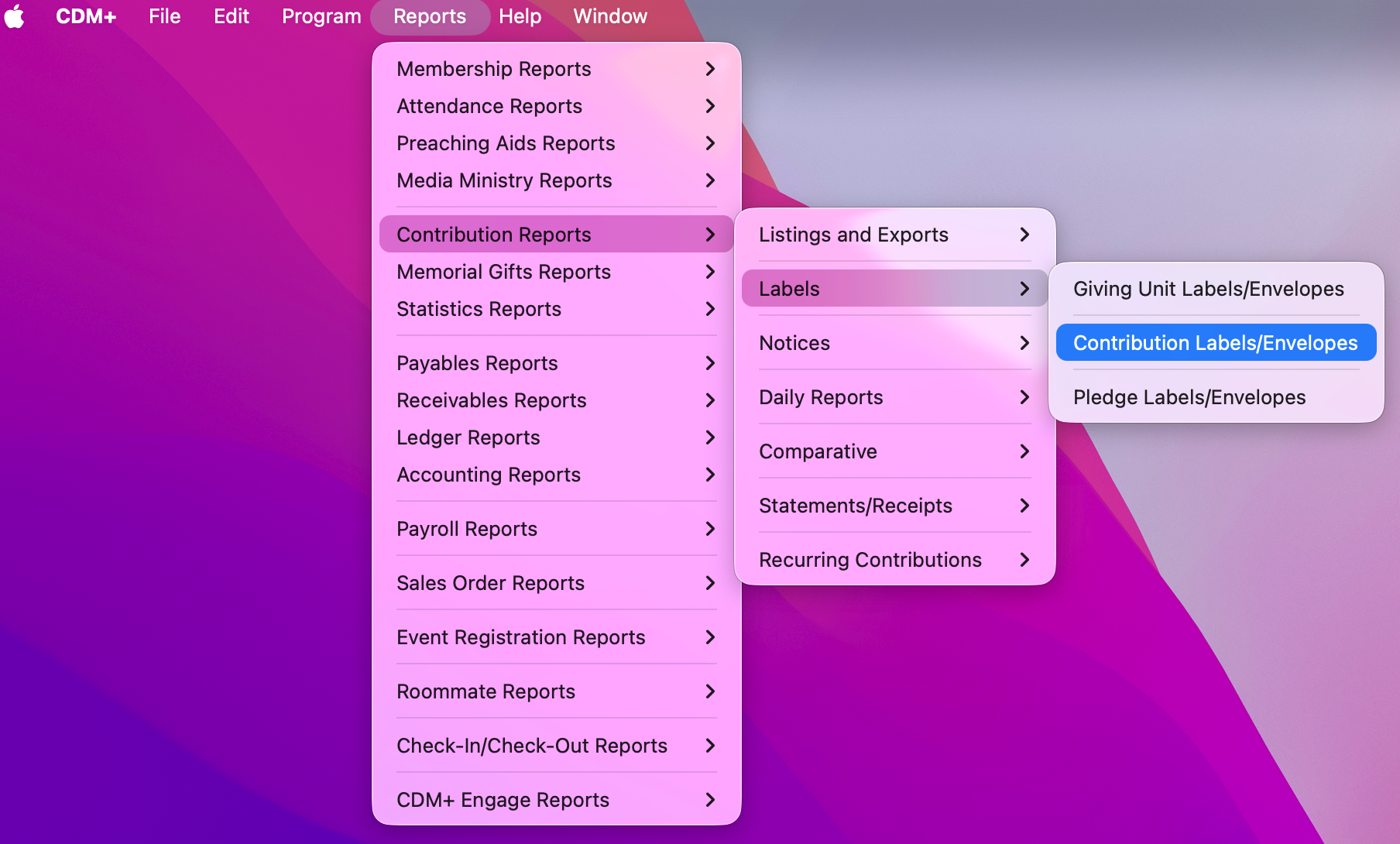Expand Preaching Aids Reports submenu
Screen dimensions: 1400x844
pos(556,143)
